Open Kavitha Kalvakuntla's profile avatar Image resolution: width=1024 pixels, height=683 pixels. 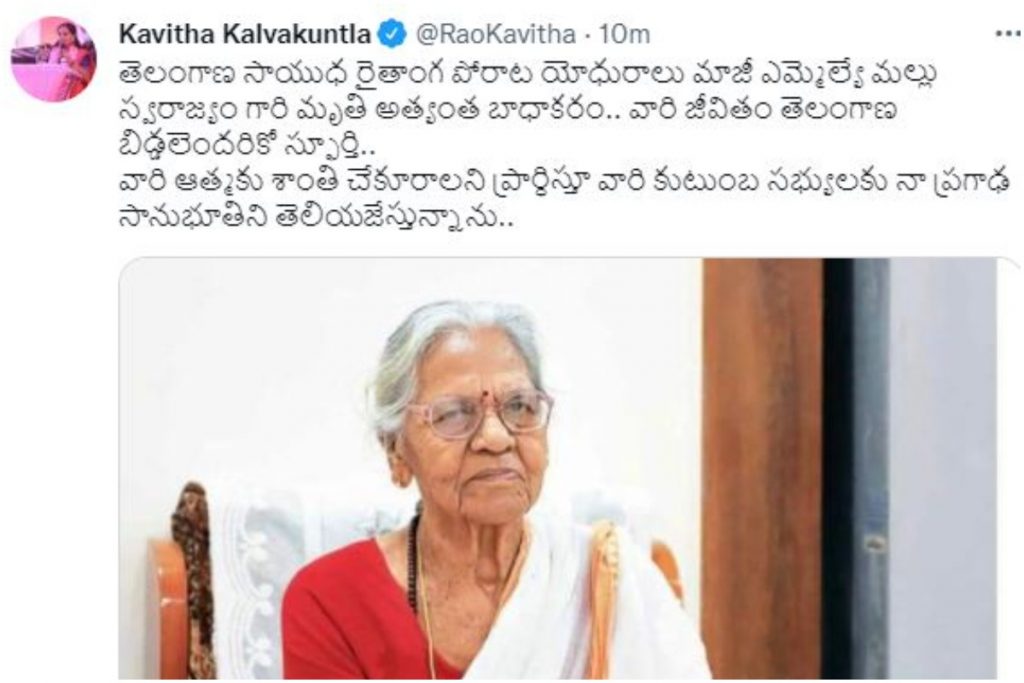(54, 59)
